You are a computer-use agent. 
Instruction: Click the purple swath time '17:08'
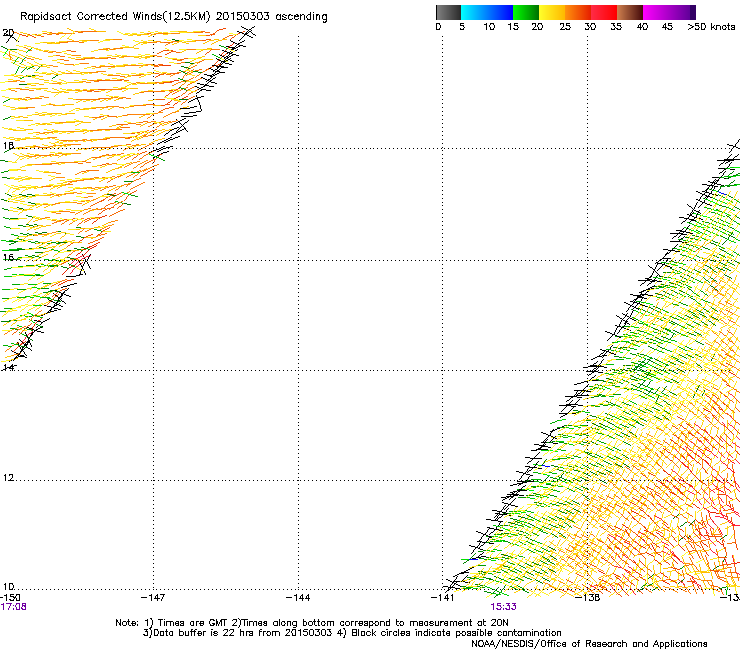coord(13,607)
